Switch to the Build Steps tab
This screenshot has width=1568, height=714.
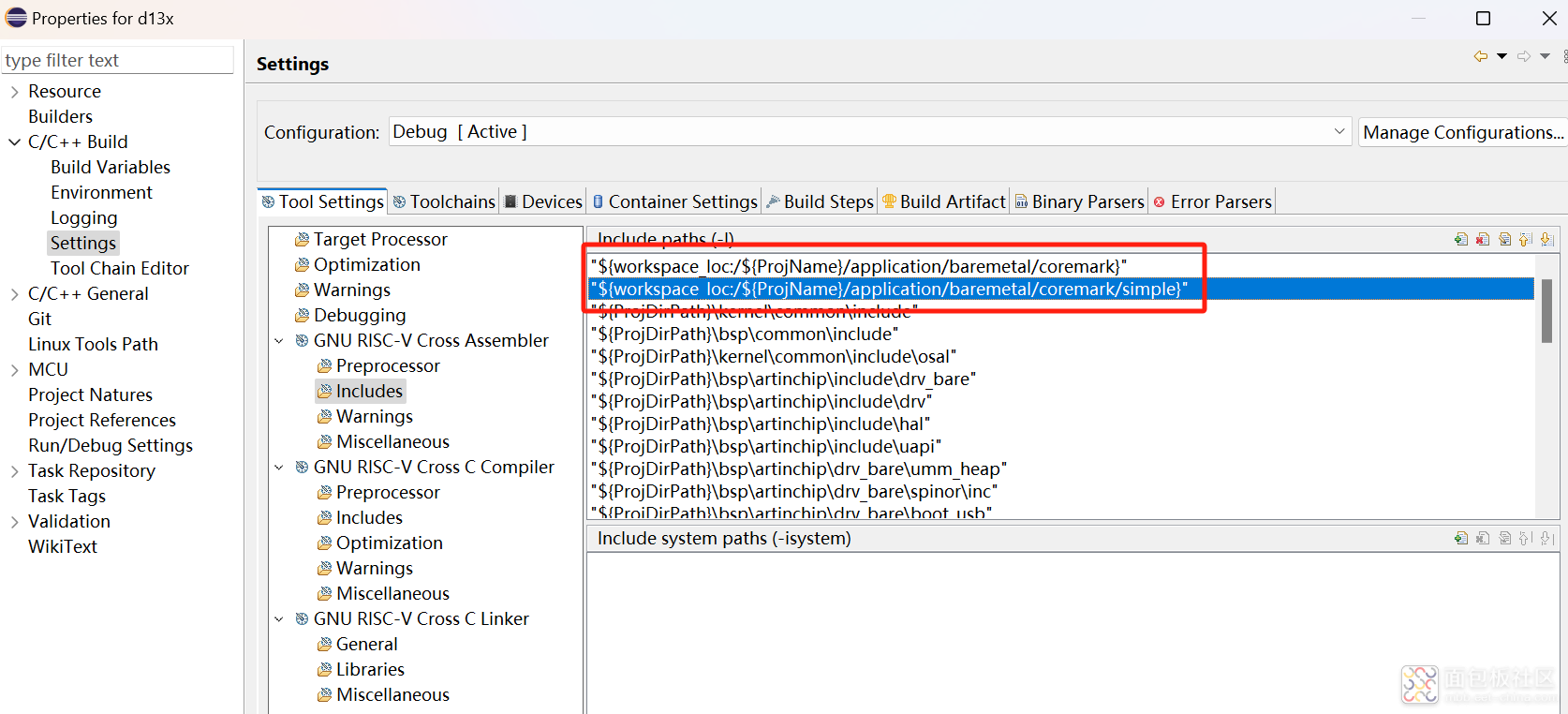click(x=821, y=201)
